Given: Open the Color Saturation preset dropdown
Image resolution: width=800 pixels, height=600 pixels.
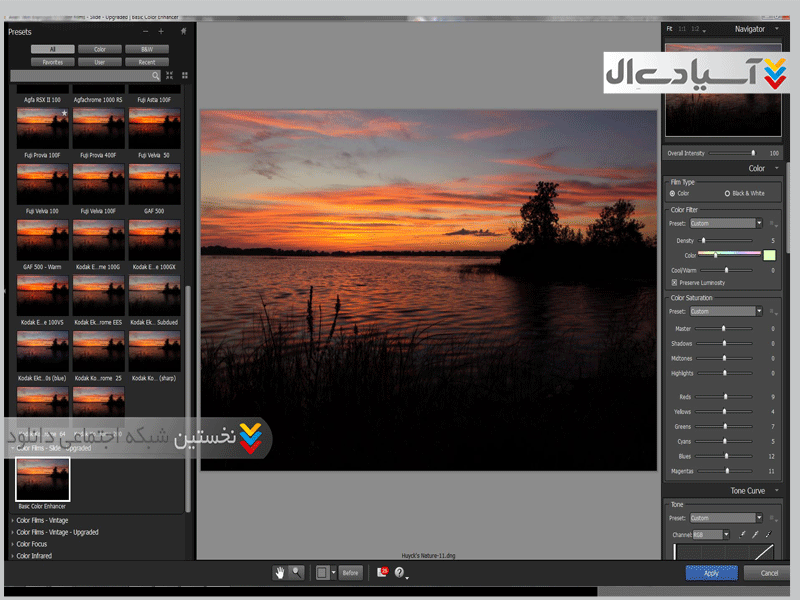Looking at the screenshot, I should [x=758, y=312].
